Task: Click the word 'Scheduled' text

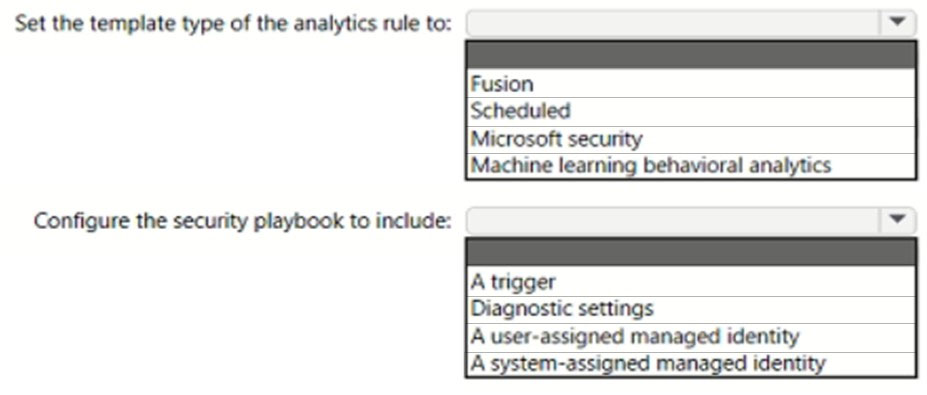Action: [520, 111]
